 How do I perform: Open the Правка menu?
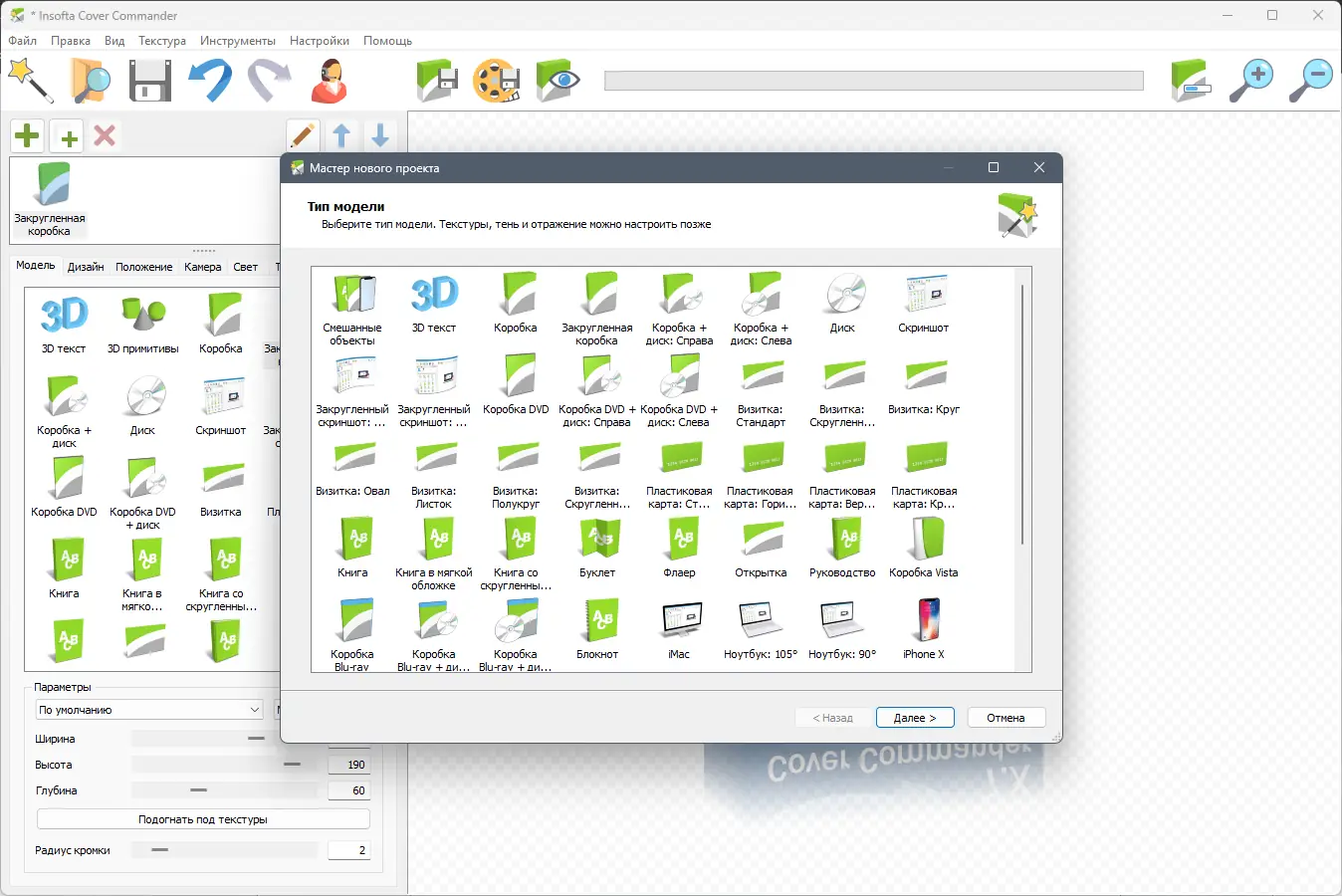(71, 41)
